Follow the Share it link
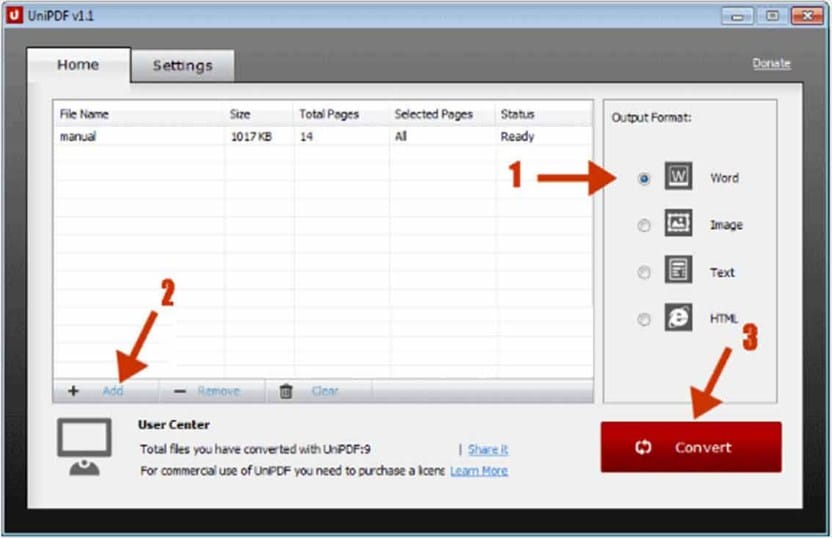The image size is (832, 538). pos(488,450)
